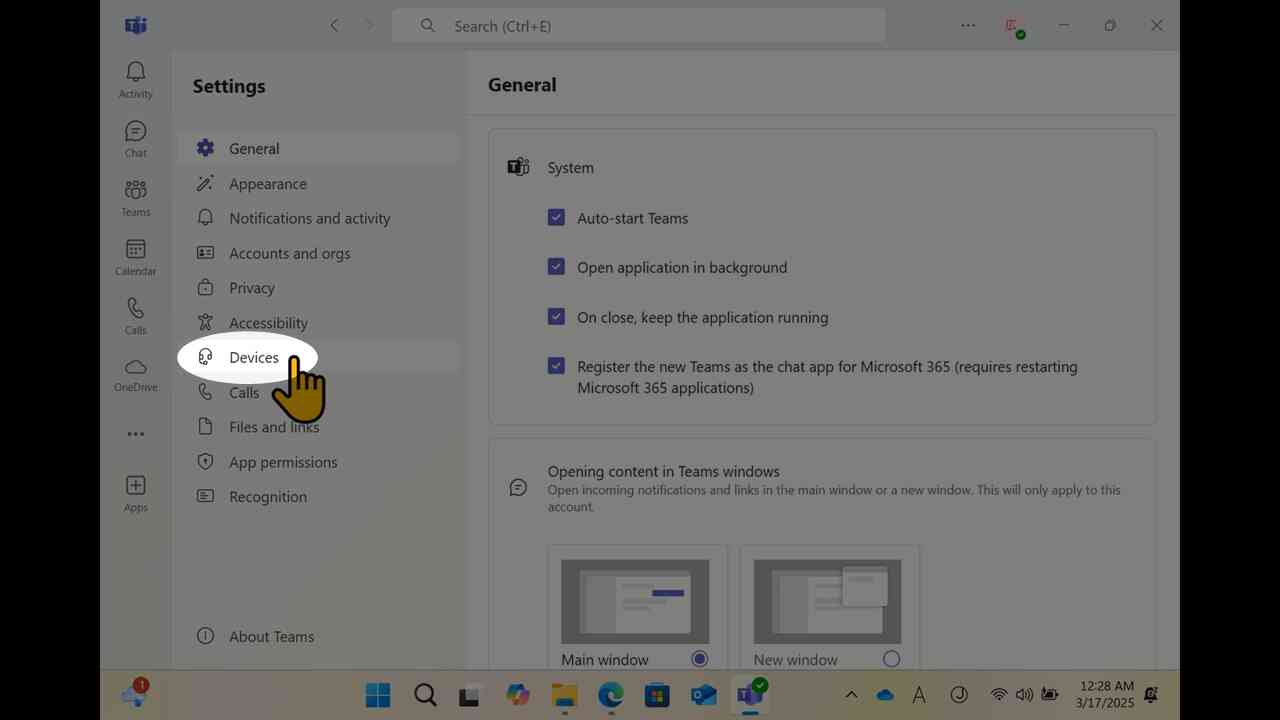
Task: Show more apps ellipsis in left rail
Action: point(136,434)
